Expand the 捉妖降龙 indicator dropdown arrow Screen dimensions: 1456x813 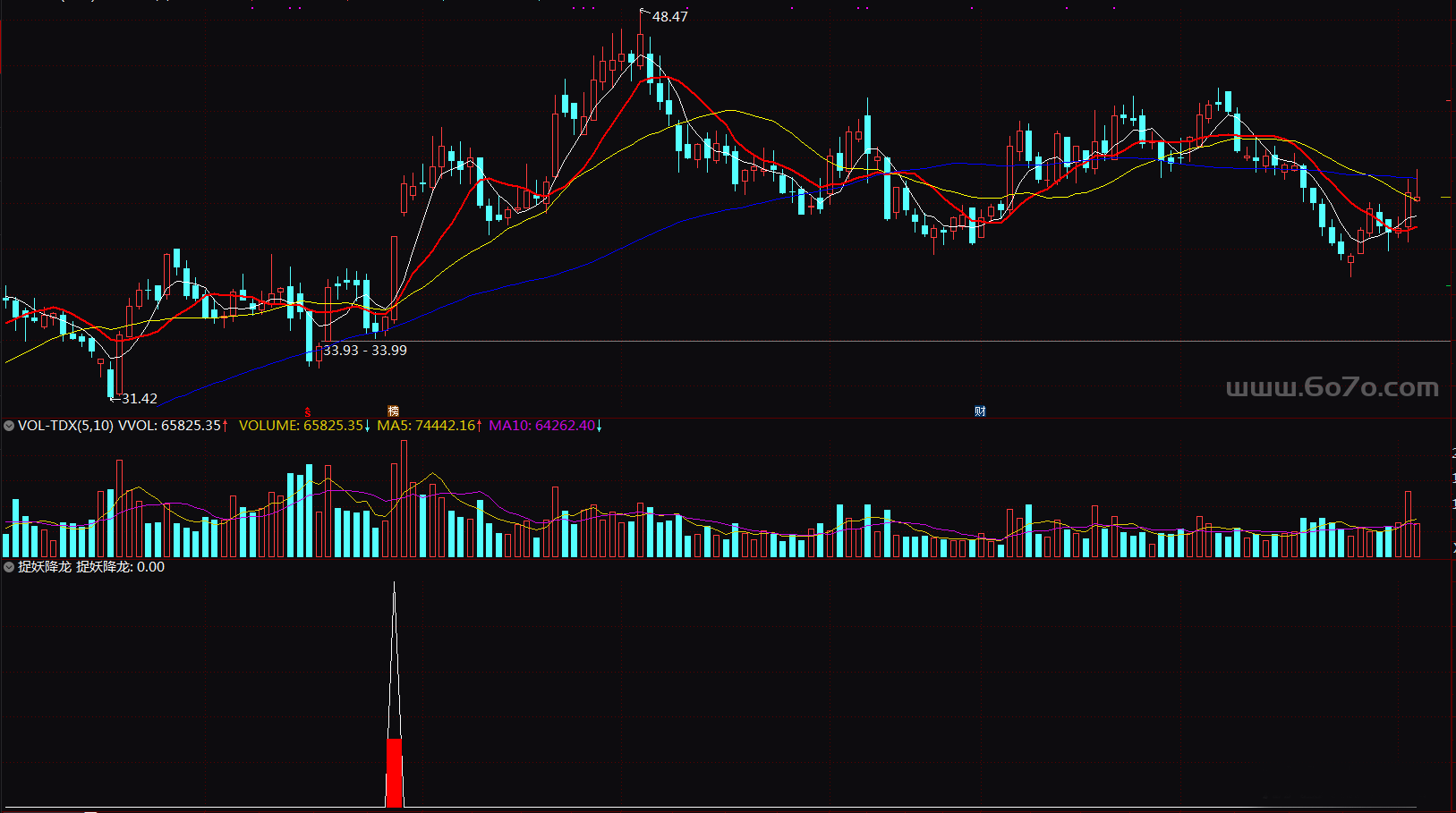[9, 567]
